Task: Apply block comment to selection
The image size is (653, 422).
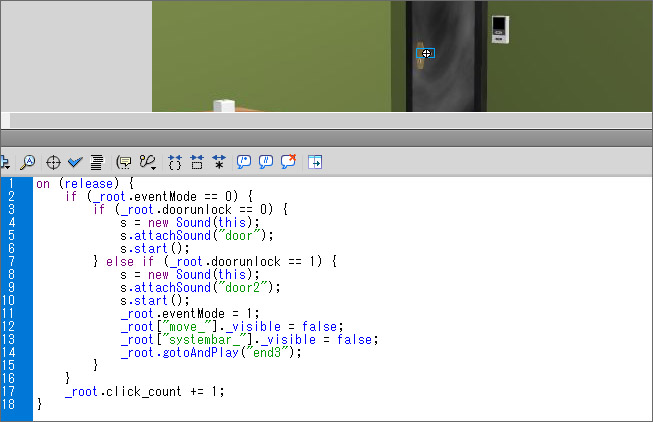Action: point(244,162)
